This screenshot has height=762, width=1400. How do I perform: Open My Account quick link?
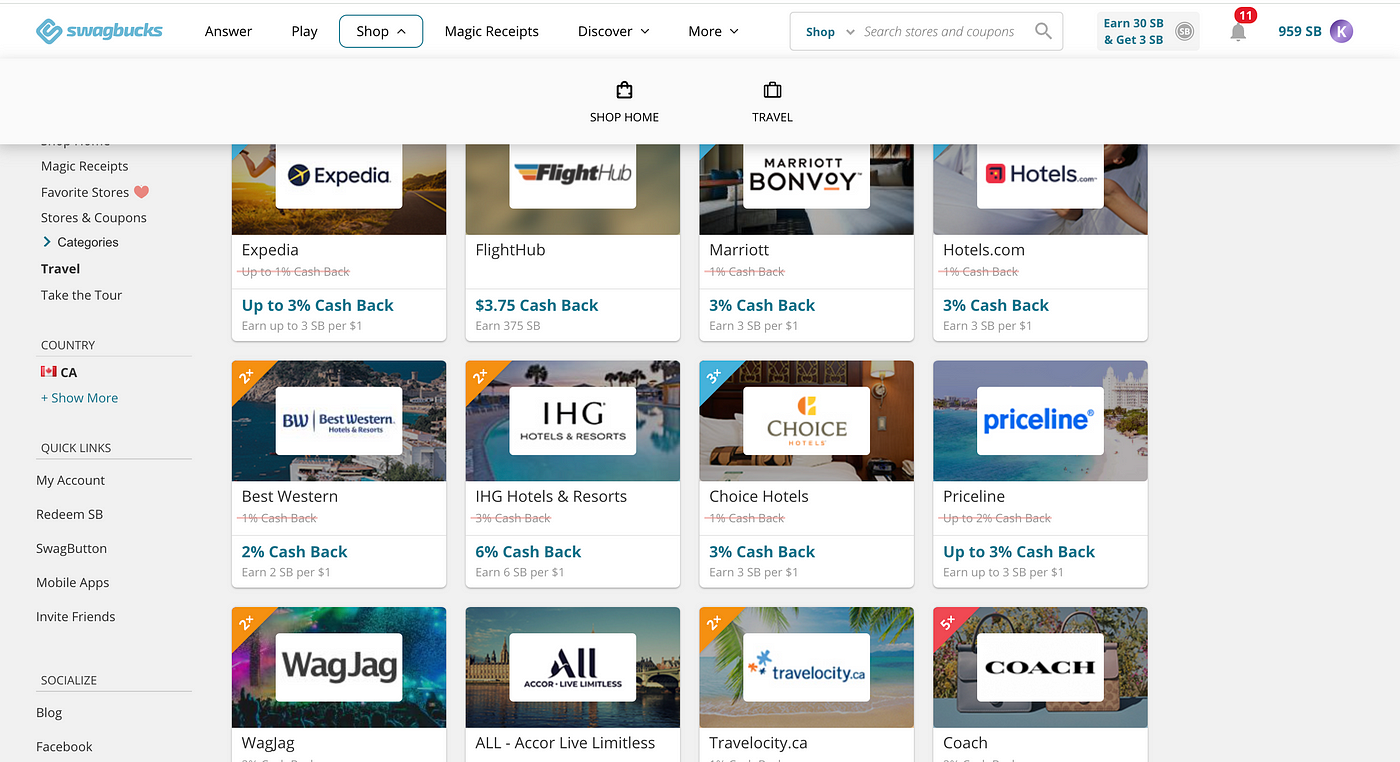coord(70,480)
